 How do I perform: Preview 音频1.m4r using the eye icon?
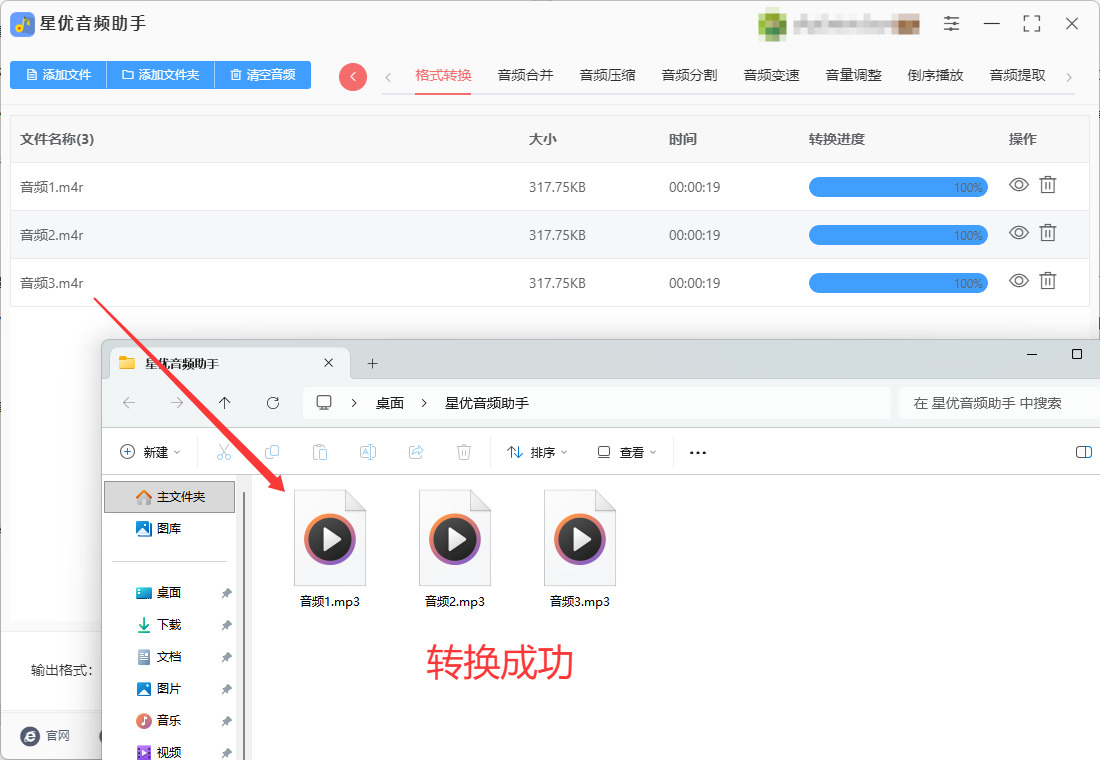point(1019,185)
